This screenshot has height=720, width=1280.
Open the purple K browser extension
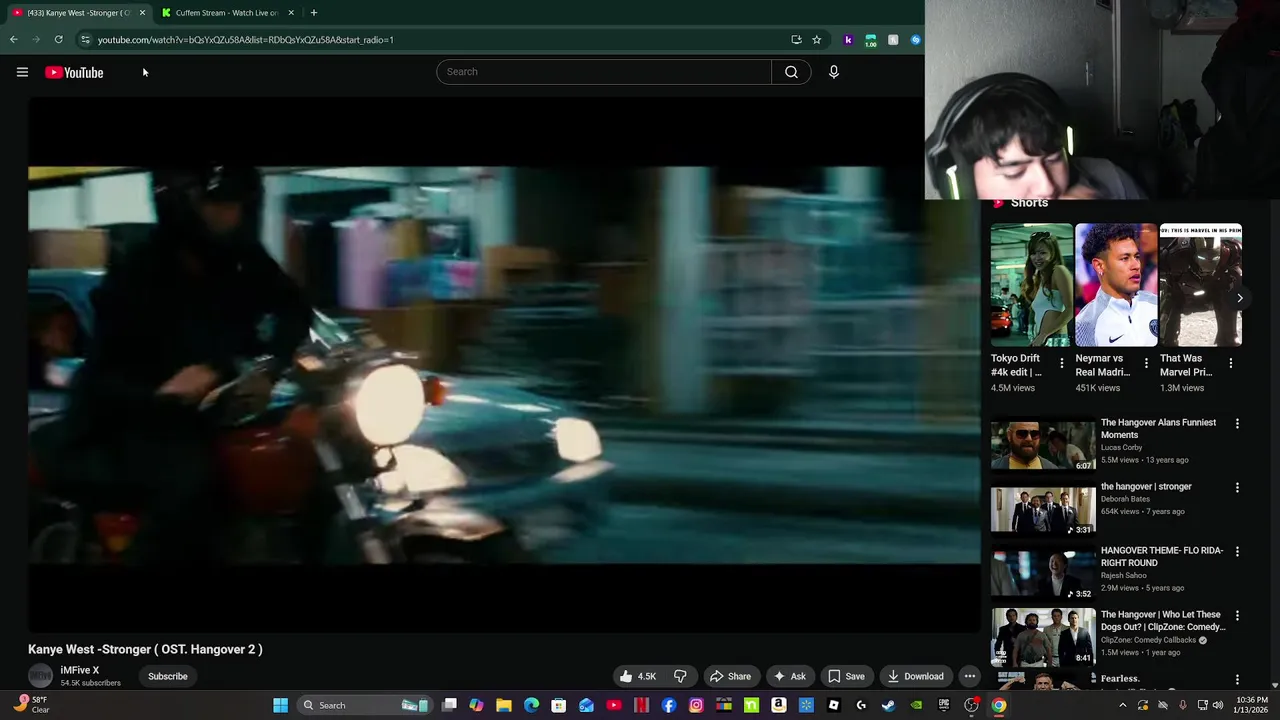[x=848, y=40]
